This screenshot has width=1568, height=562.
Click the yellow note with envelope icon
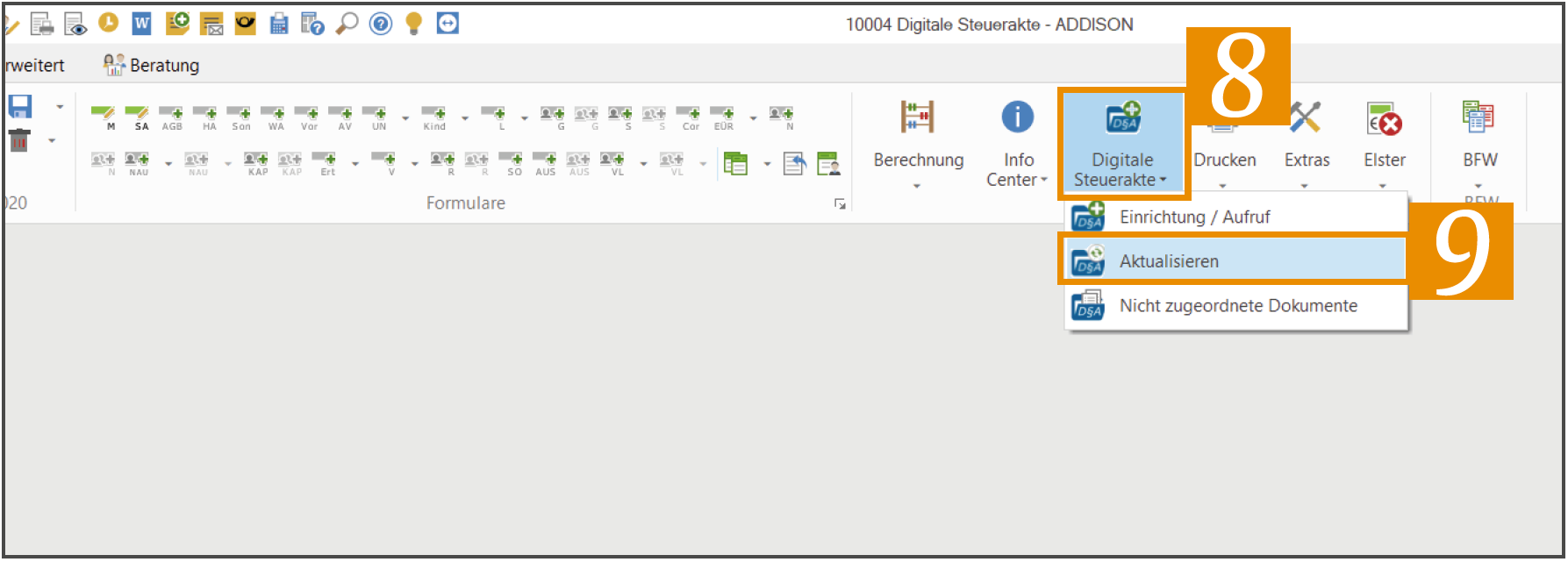211,24
